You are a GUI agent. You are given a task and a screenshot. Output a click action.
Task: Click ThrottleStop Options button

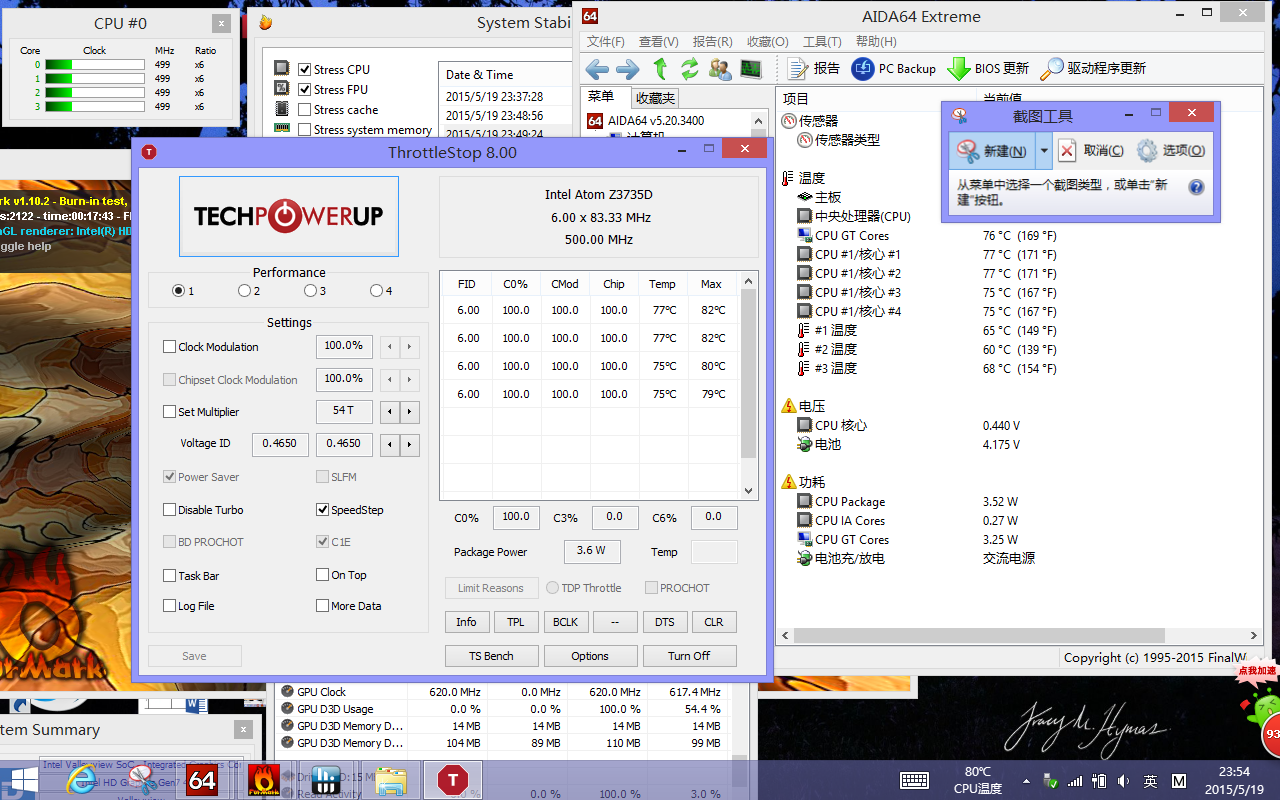(590, 656)
